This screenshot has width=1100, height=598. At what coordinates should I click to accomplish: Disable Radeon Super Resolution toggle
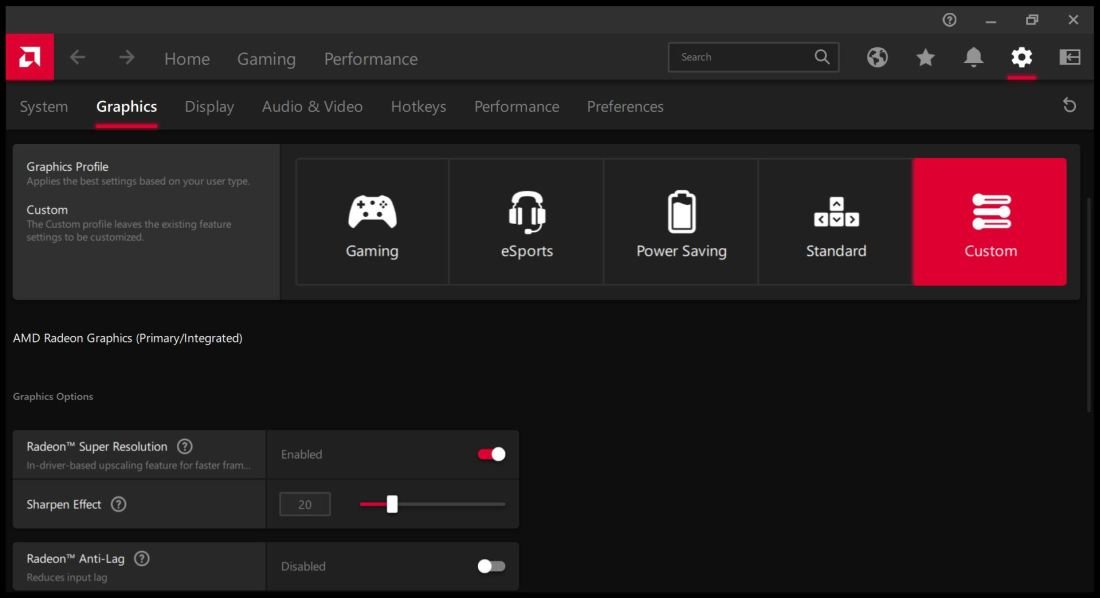[491, 454]
